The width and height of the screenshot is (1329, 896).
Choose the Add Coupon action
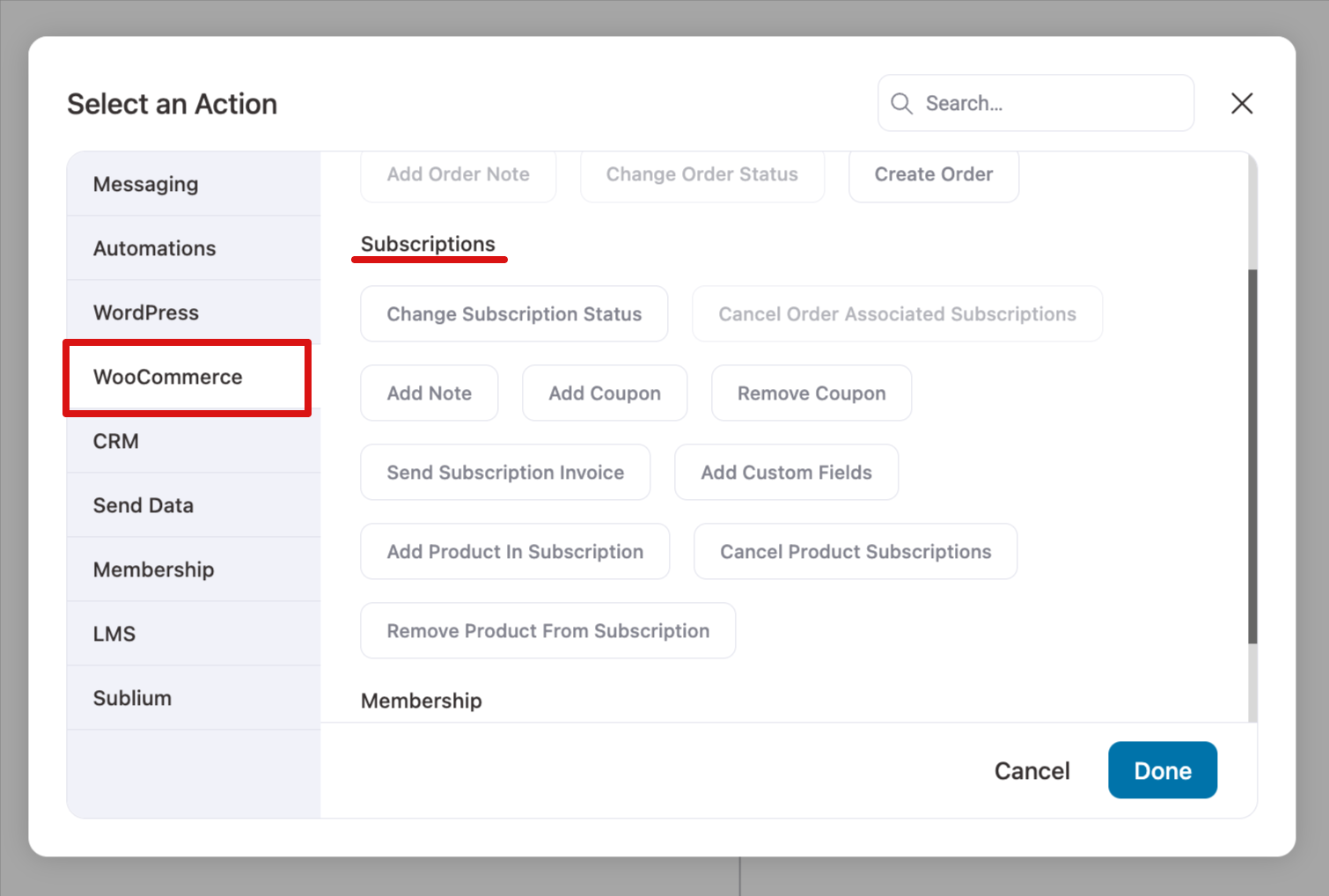pyautogui.click(x=605, y=393)
